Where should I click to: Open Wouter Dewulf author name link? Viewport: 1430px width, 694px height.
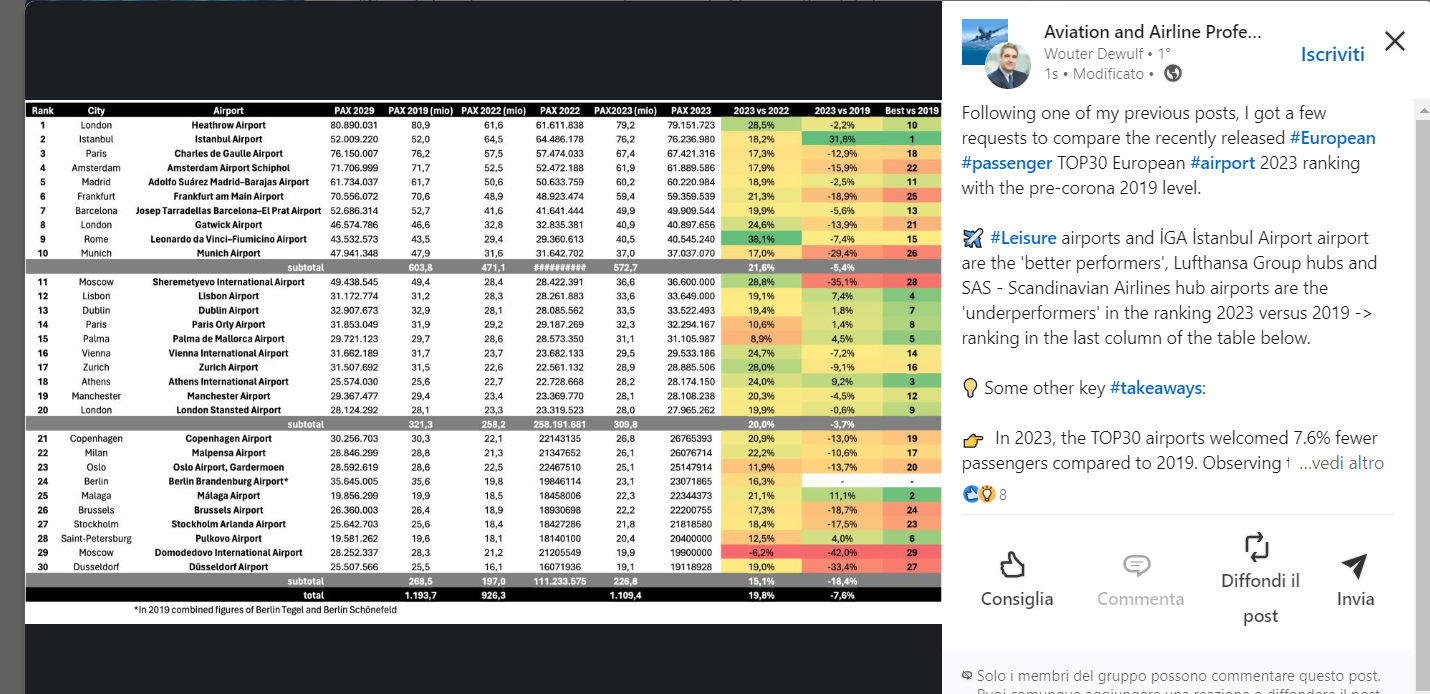(x=1095, y=54)
